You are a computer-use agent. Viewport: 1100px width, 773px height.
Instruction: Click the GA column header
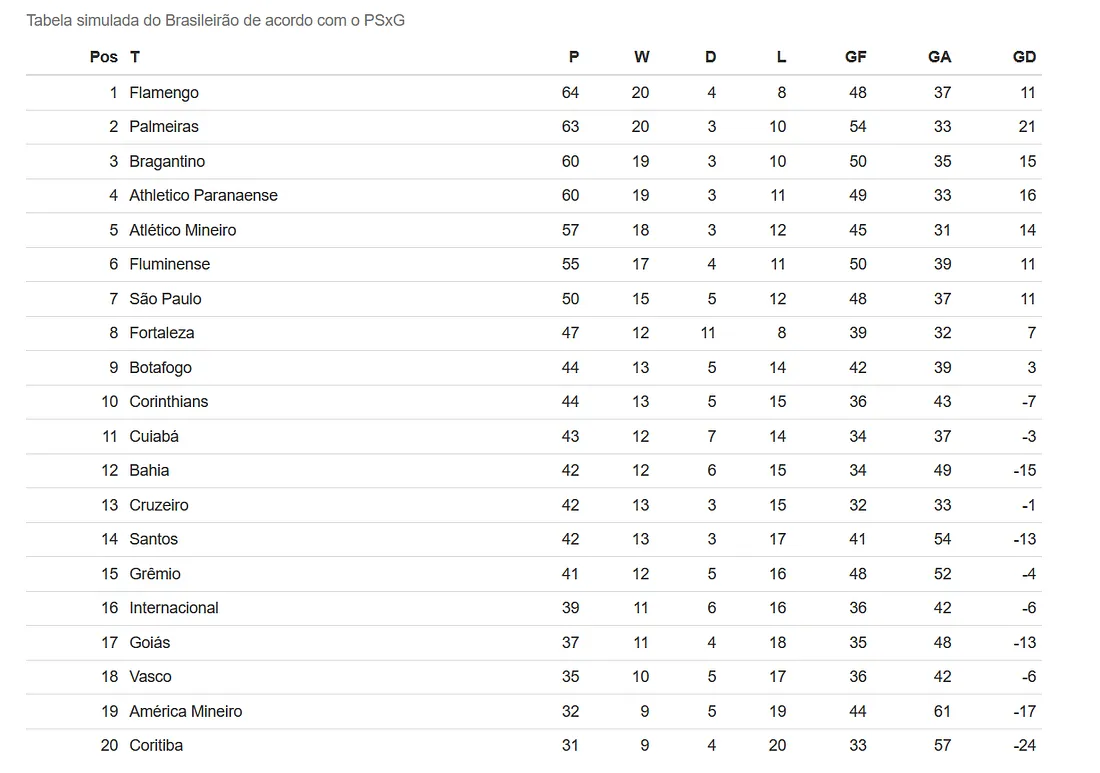(939, 57)
